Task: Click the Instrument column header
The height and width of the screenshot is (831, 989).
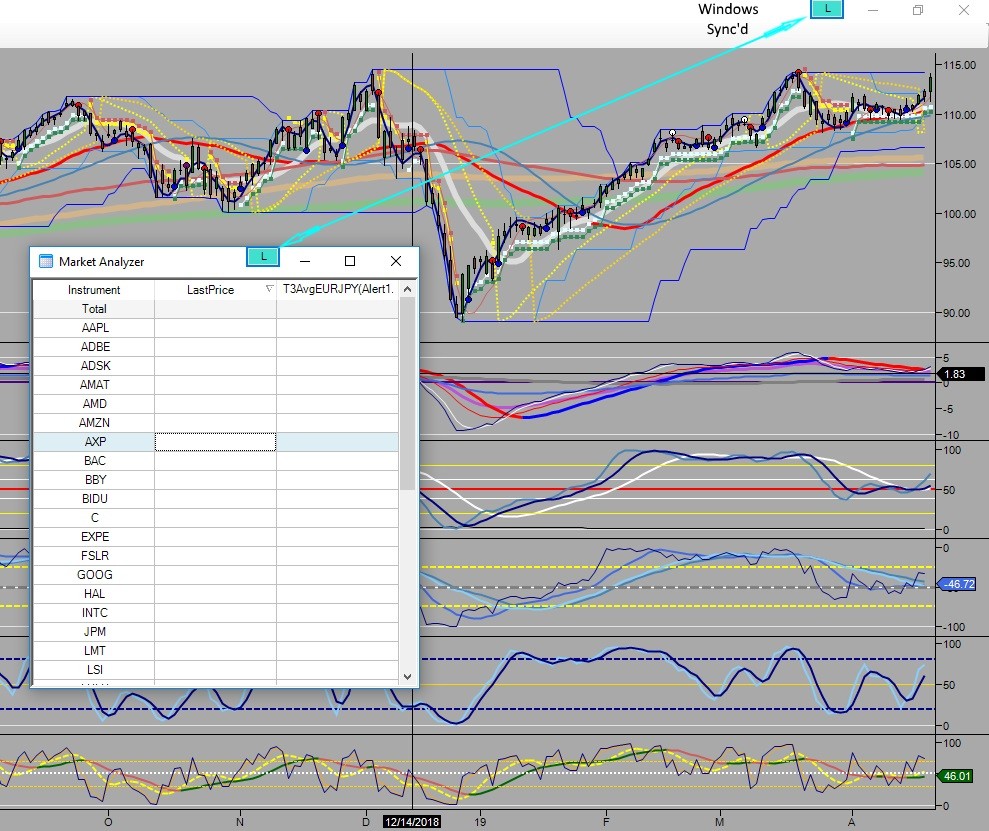Action: tap(94, 290)
